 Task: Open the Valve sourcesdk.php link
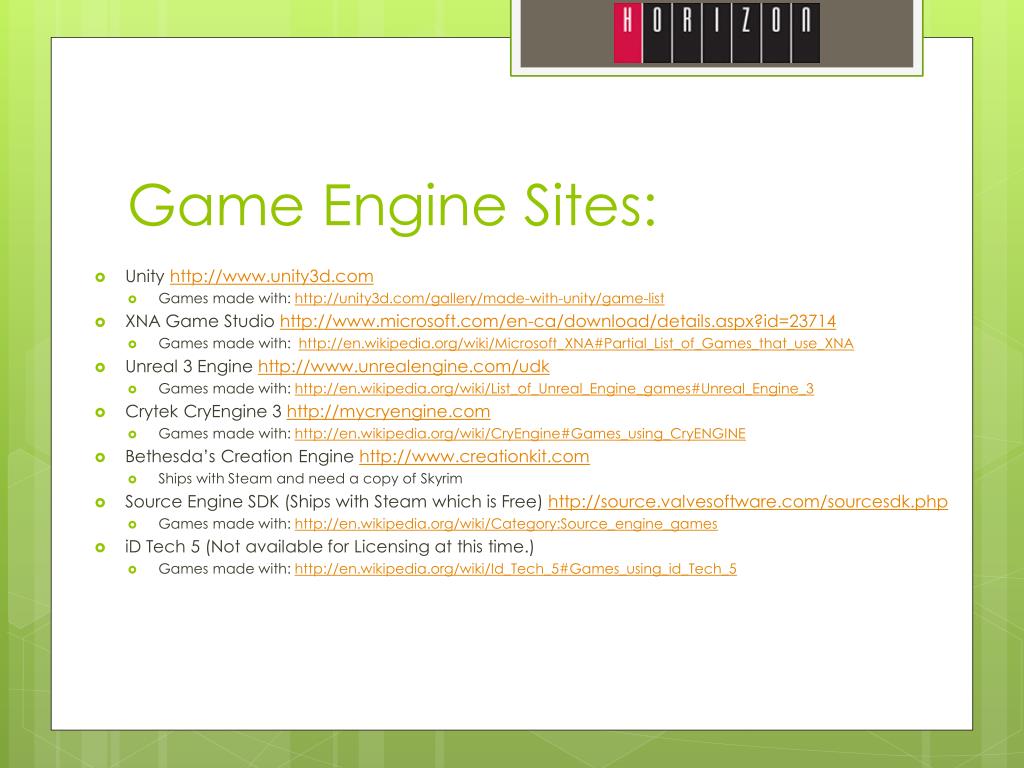click(748, 502)
